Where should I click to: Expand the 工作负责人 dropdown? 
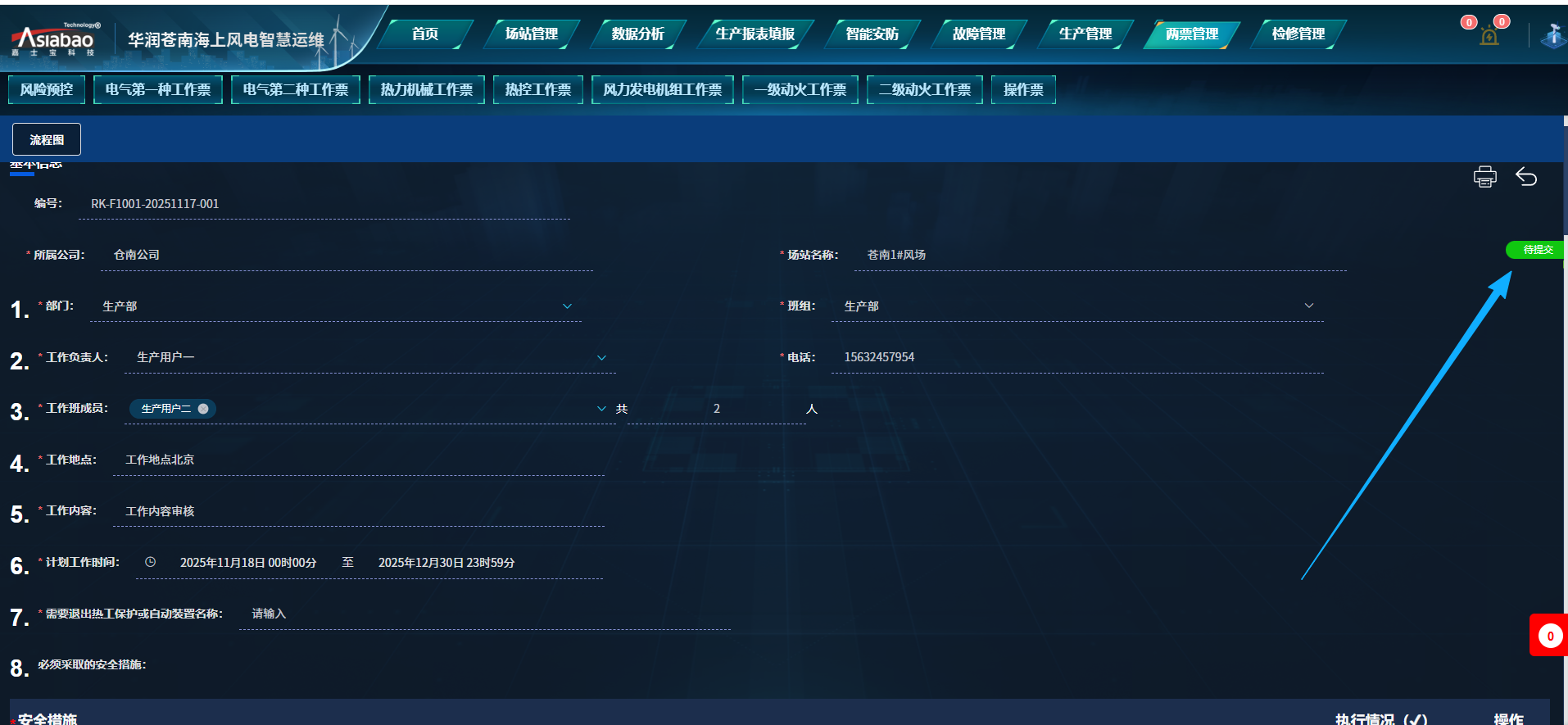click(x=601, y=358)
